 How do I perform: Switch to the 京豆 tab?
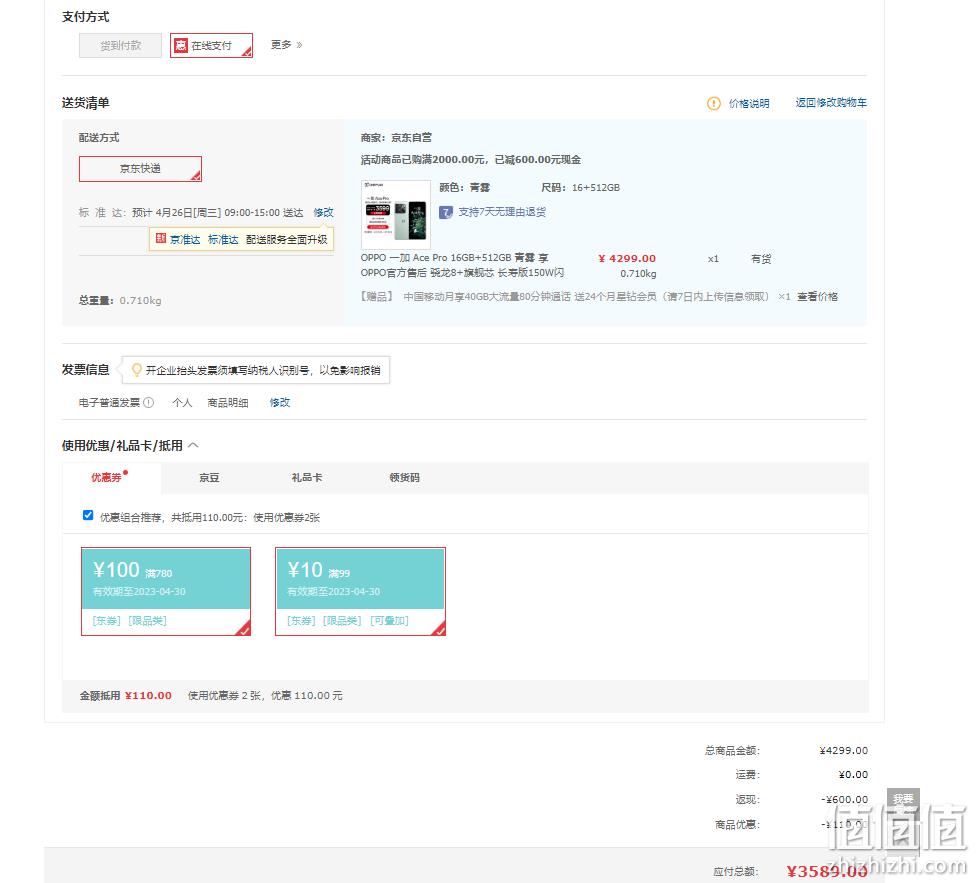[x=209, y=478]
